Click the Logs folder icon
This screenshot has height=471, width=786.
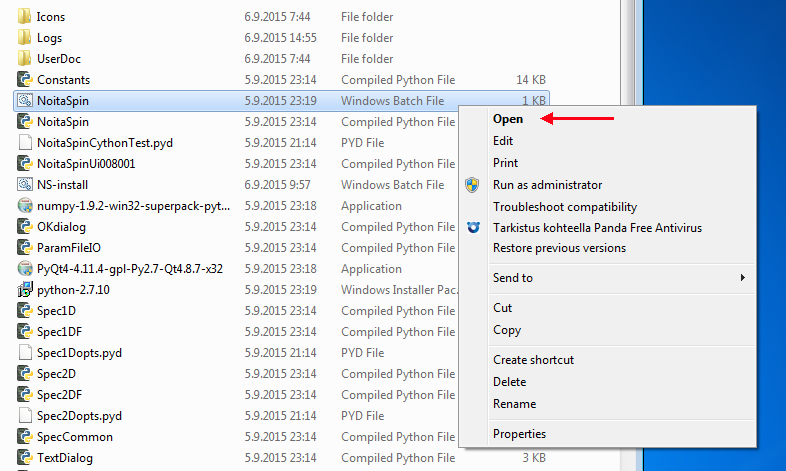(x=25, y=38)
